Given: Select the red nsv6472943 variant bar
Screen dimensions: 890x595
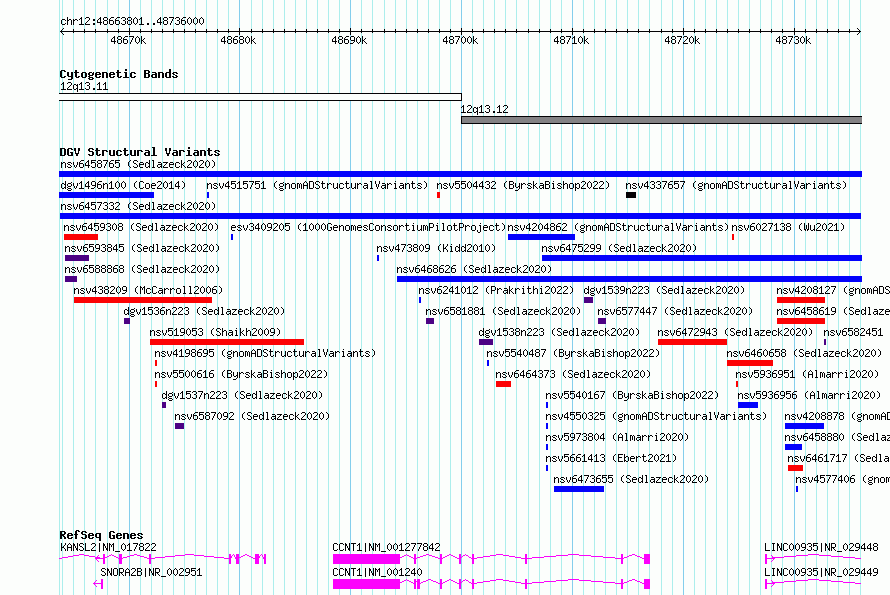Looking at the screenshot, I should (x=692, y=342).
